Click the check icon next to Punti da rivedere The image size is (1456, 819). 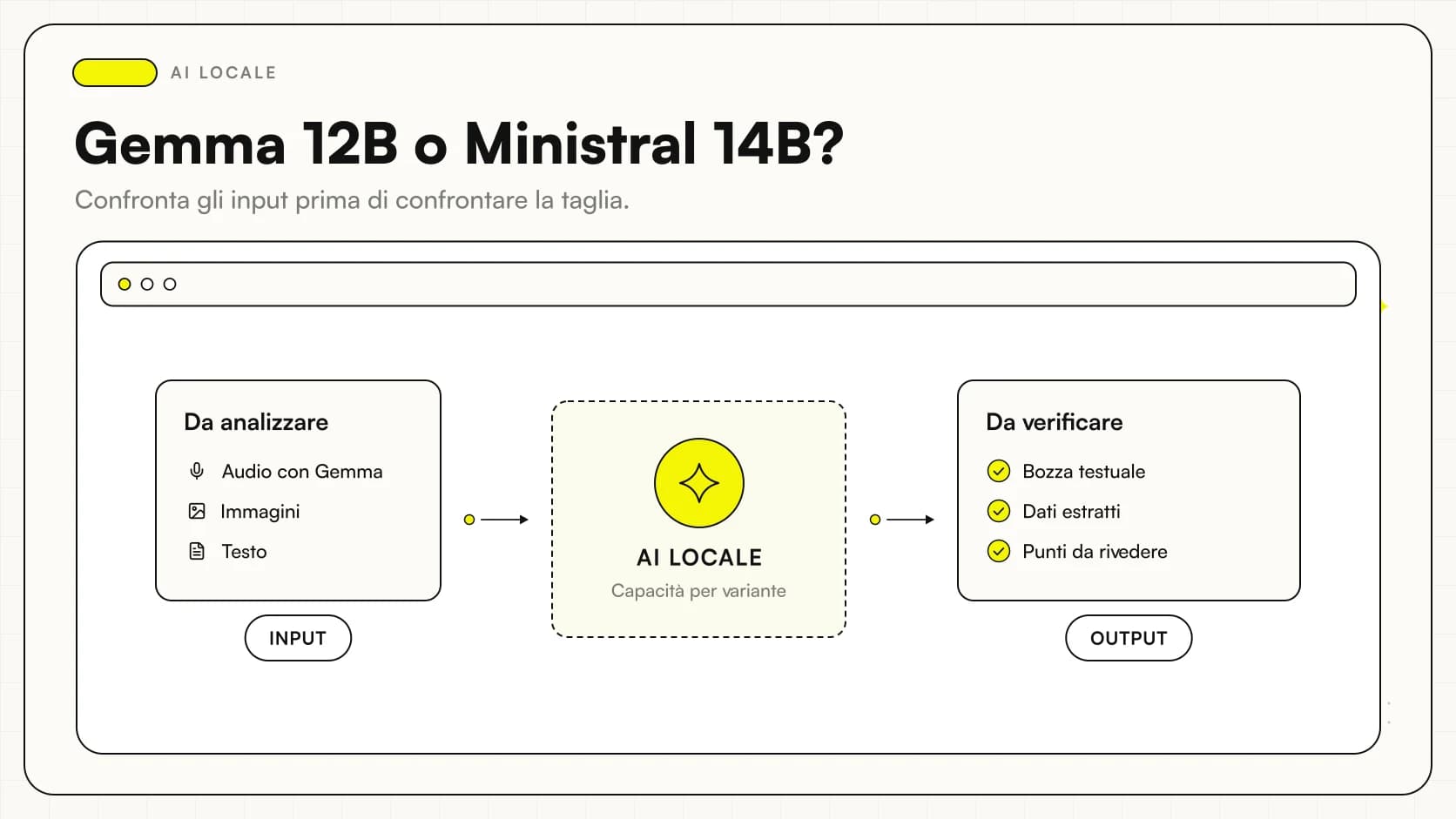click(x=999, y=551)
